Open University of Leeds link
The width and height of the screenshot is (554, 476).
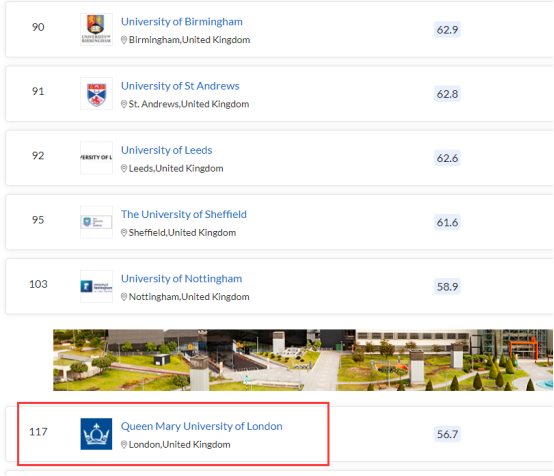pyautogui.click(x=166, y=151)
